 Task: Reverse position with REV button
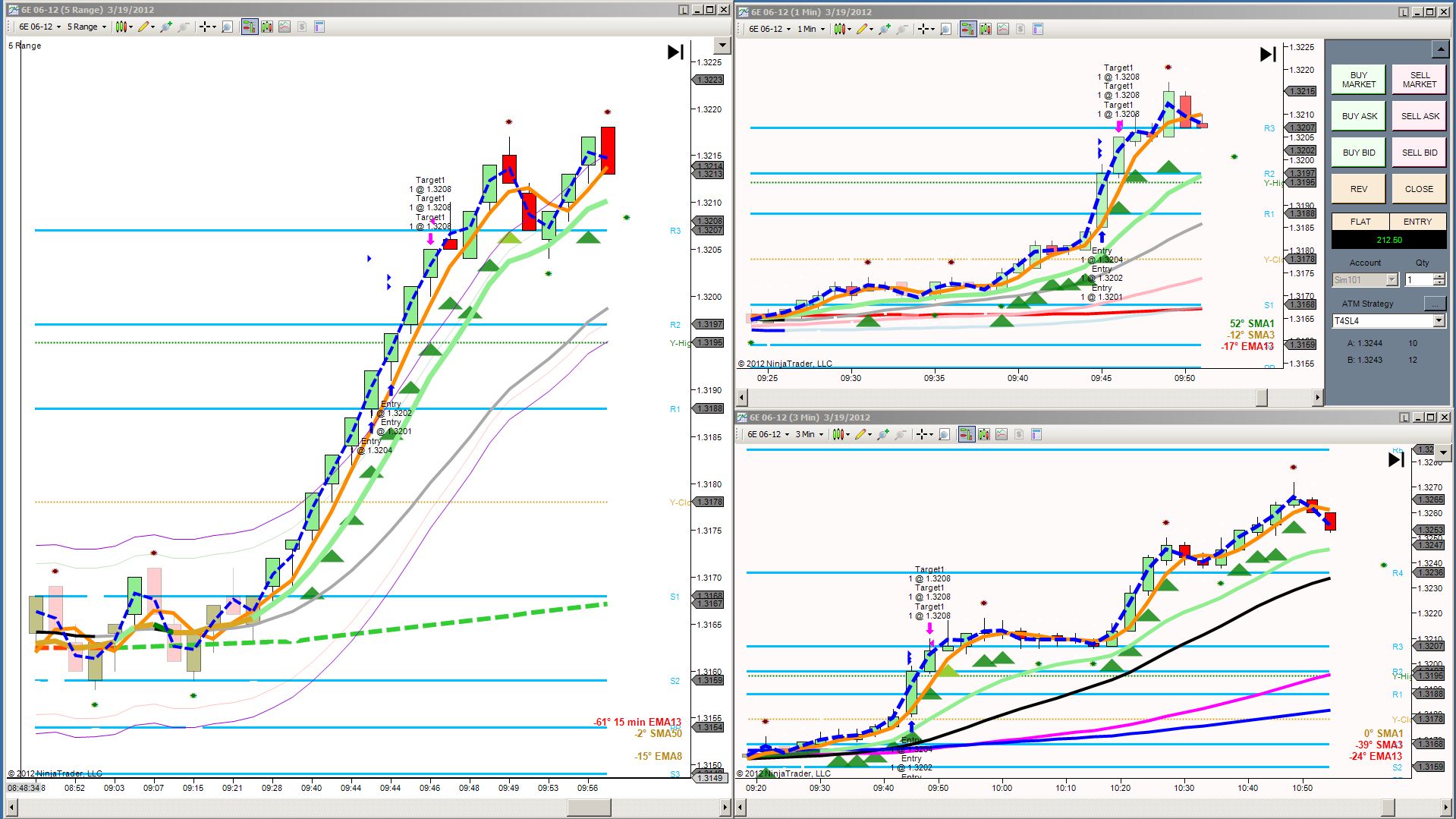1358,189
